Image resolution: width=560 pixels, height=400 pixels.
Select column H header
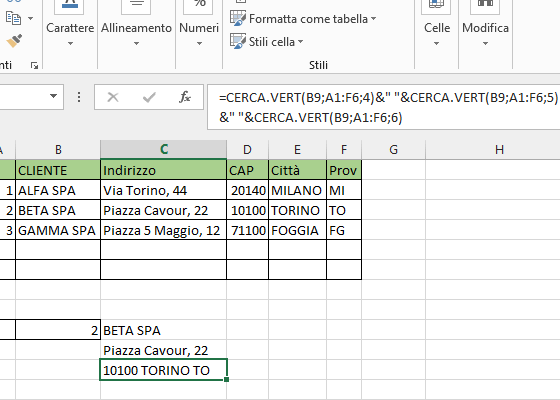[499, 149]
